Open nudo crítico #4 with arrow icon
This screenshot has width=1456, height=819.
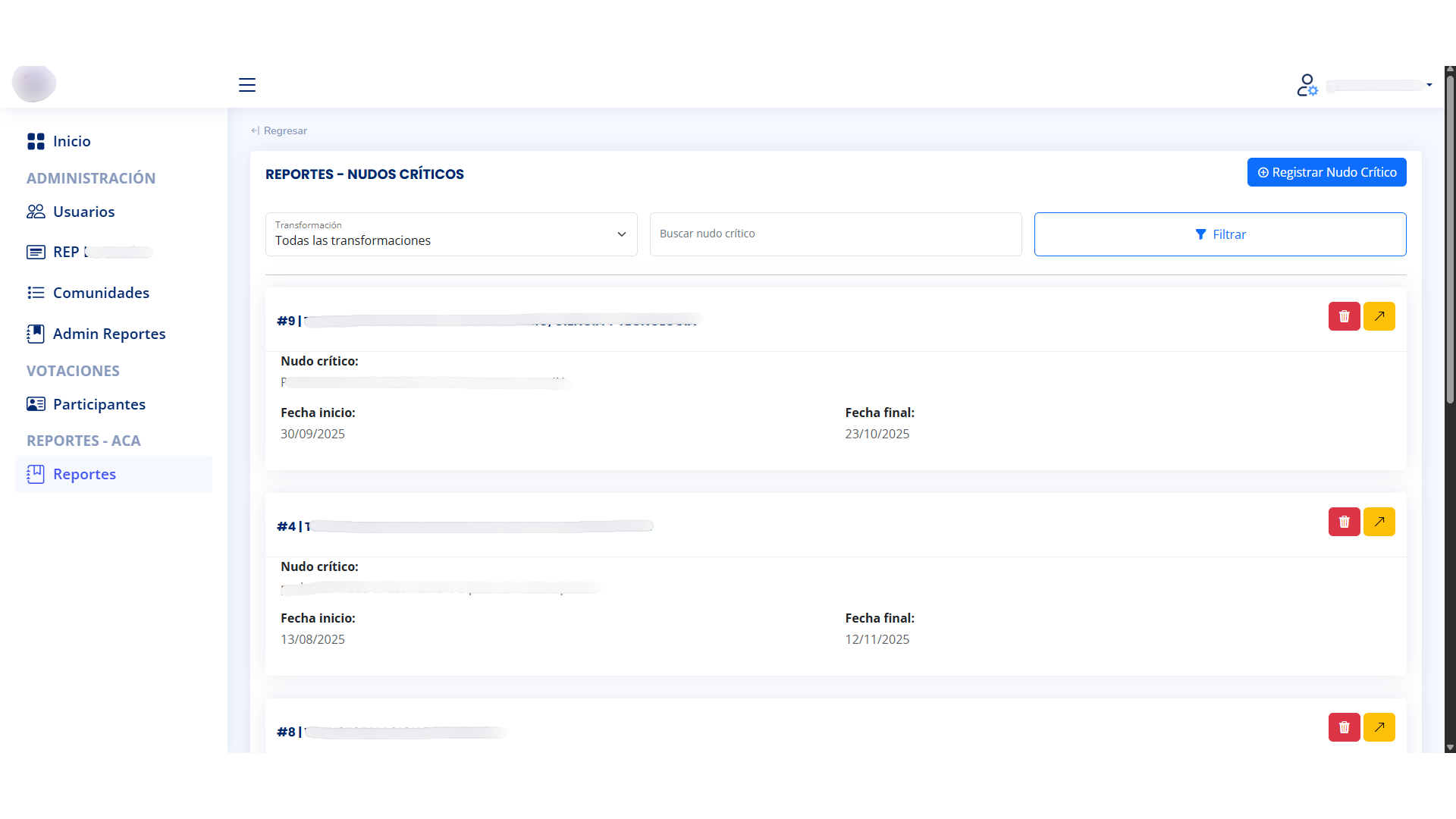[x=1379, y=522]
